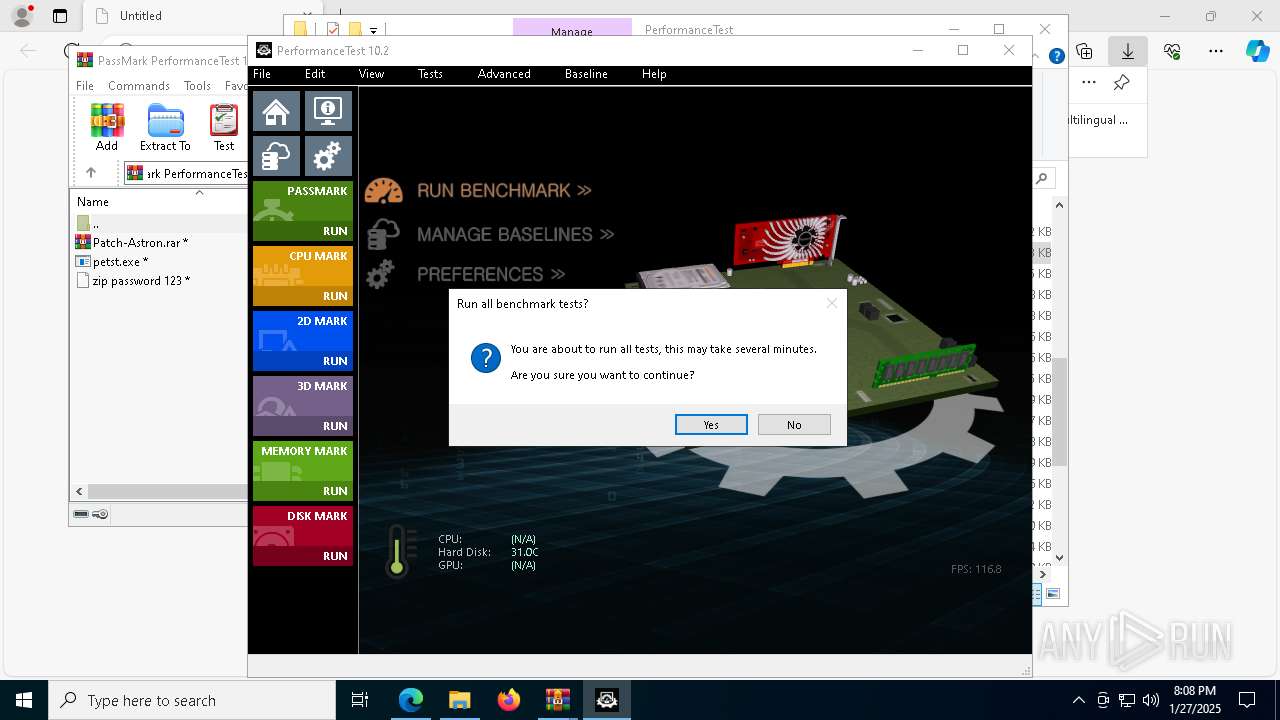Click File Explorer help question icon
Image resolution: width=1280 pixels, height=720 pixels.
pyautogui.click(x=1056, y=56)
